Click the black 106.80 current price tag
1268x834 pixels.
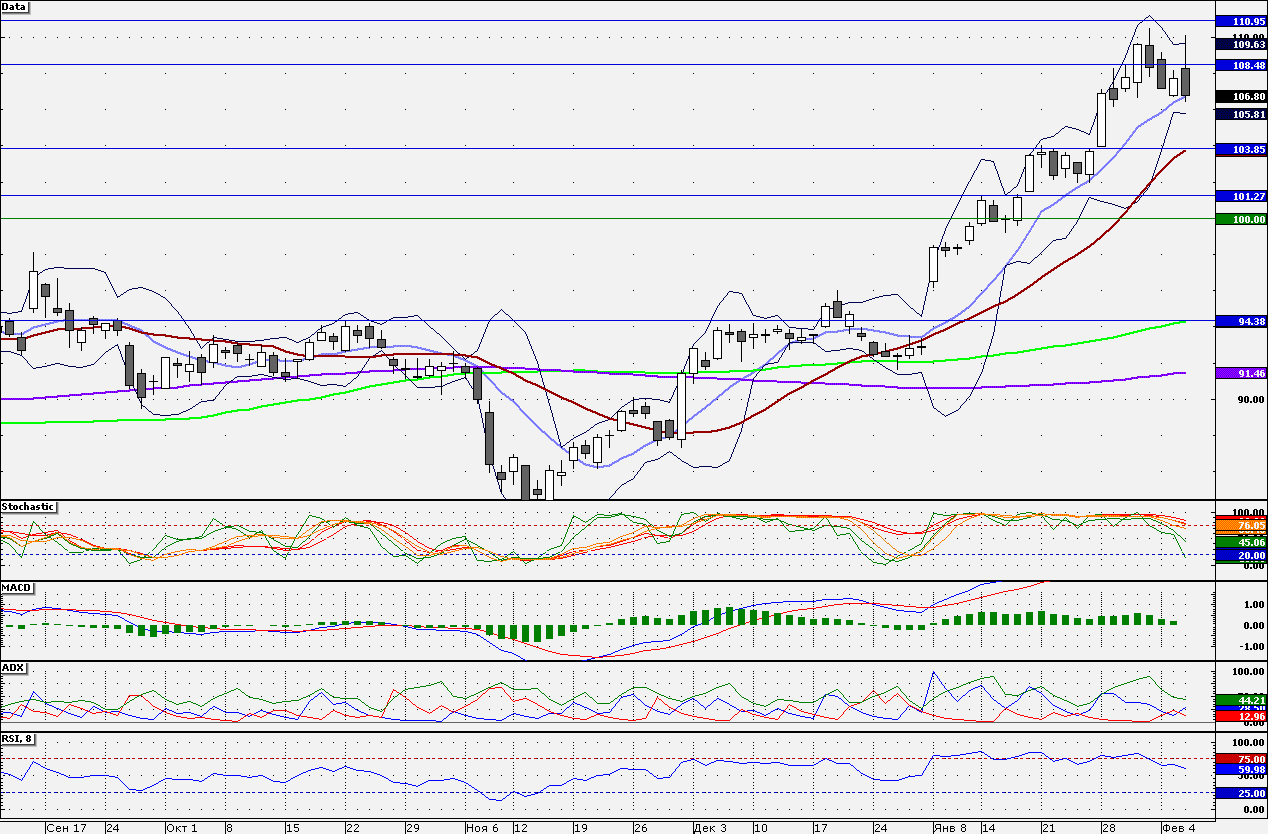click(1240, 97)
